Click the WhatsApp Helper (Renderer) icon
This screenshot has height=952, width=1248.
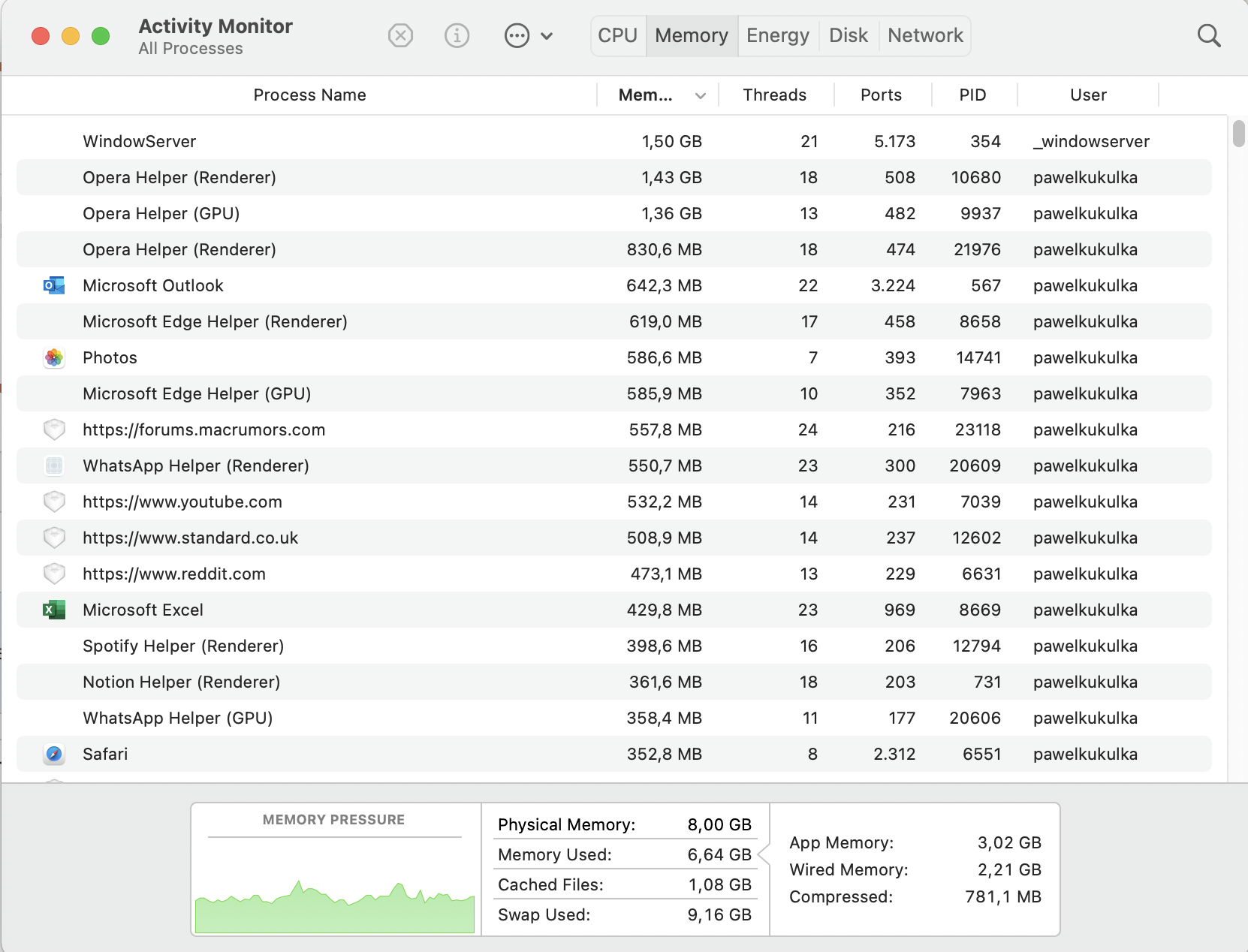tap(54, 465)
